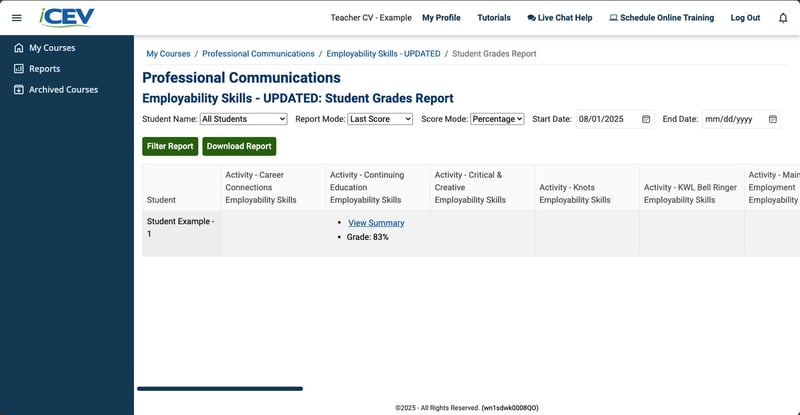Click the copyright footer text

467,408
